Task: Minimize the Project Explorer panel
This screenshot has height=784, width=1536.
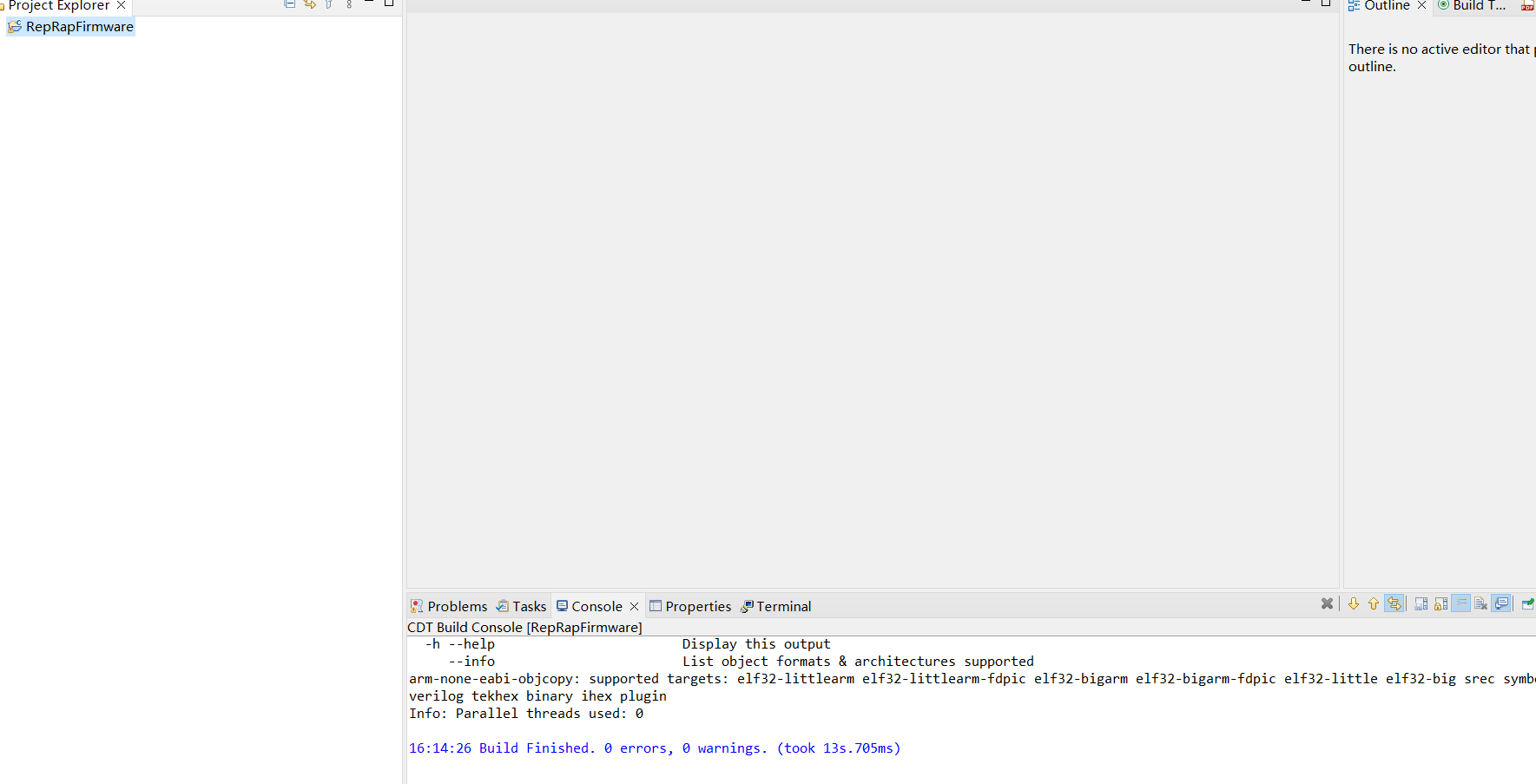Action: 369,3
